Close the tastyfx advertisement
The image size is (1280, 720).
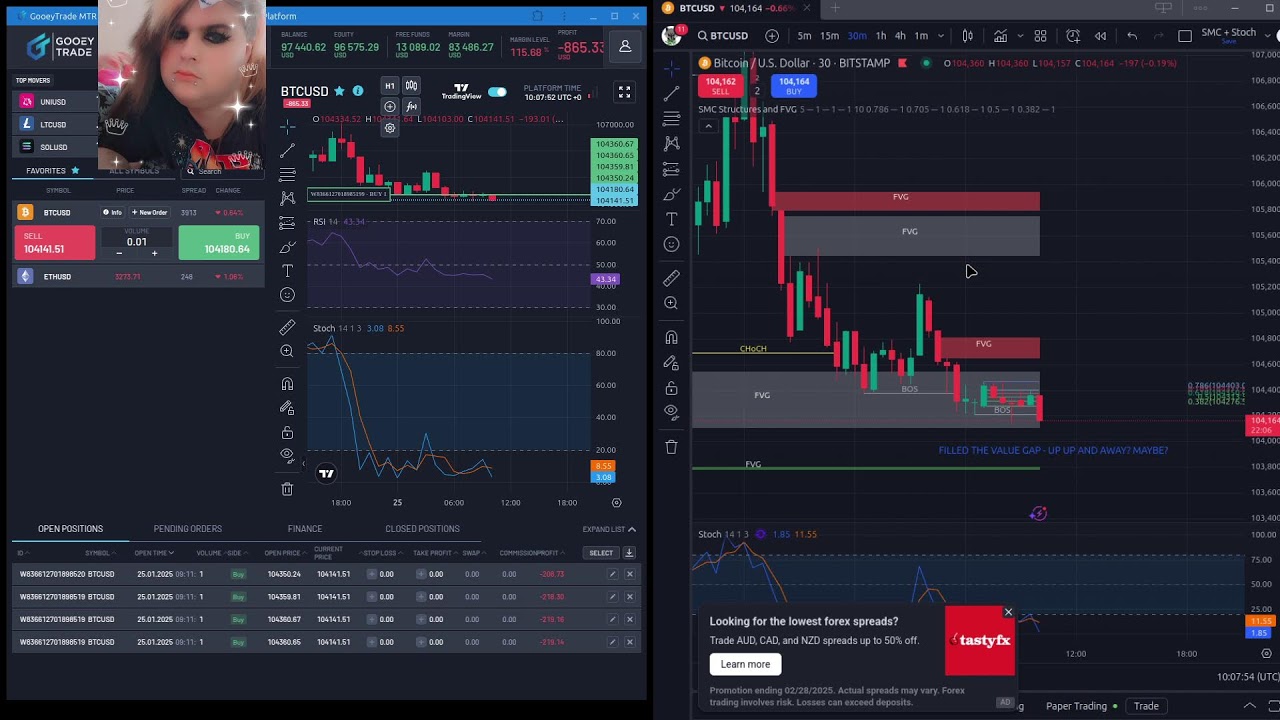tap(1008, 612)
